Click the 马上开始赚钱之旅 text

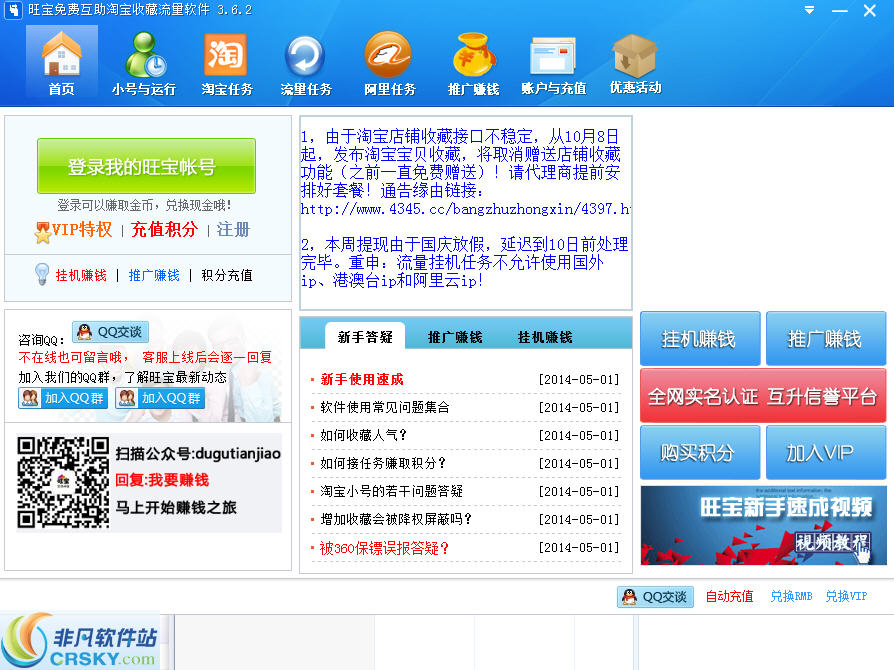pyautogui.click(x=176, y=507)
